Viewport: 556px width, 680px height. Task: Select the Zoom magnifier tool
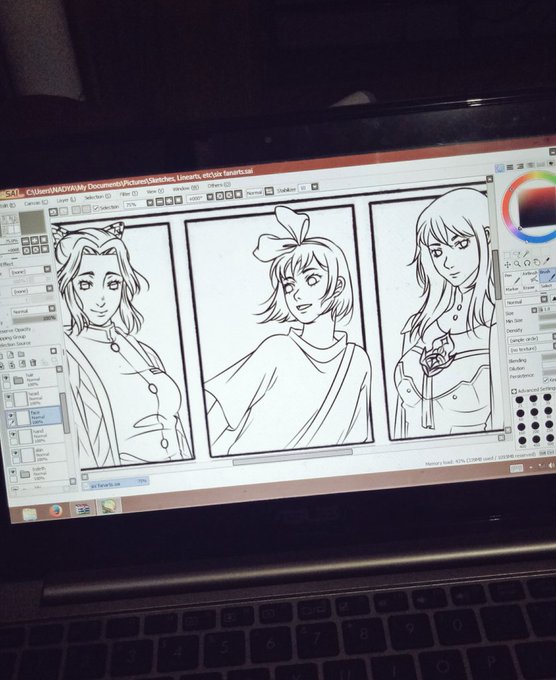pos(517,264)
